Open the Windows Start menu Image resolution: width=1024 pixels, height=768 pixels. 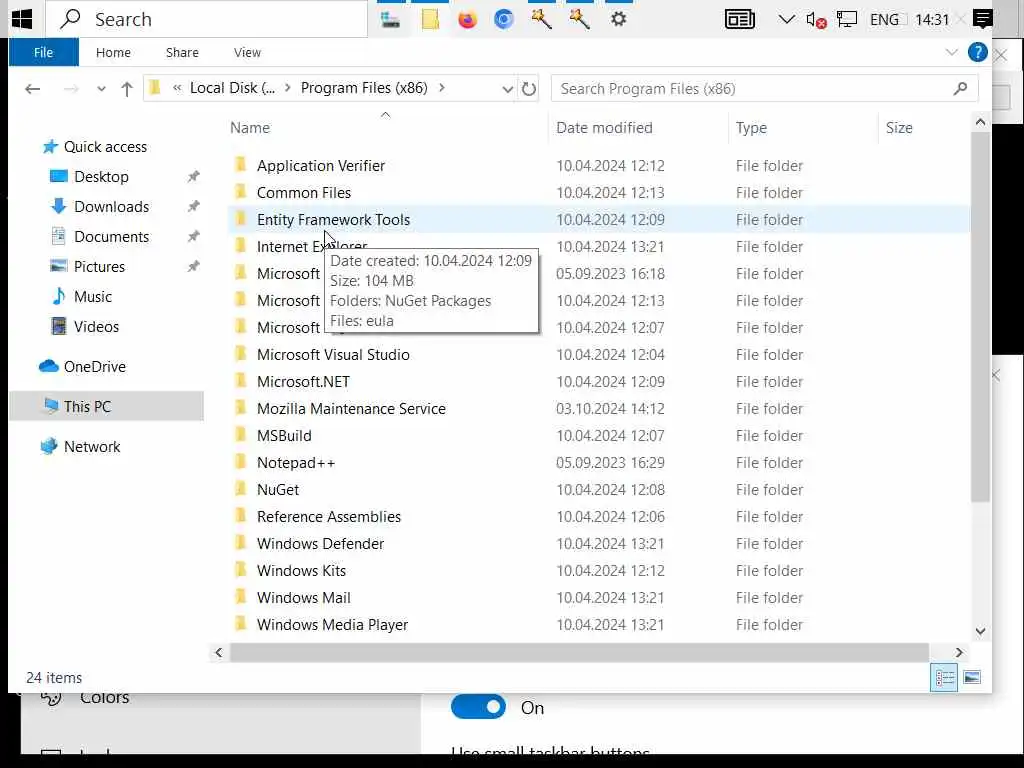click(22, 19)
